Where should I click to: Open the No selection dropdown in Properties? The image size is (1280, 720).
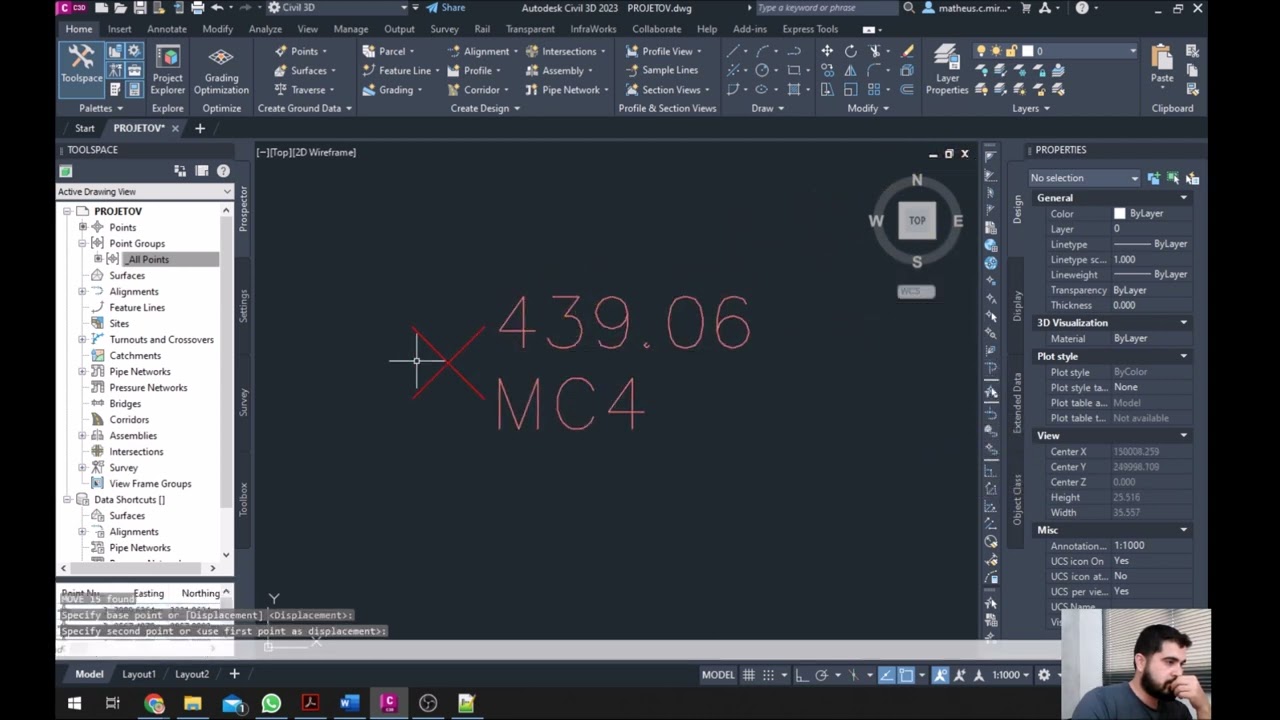click(x=1085, y=178)
